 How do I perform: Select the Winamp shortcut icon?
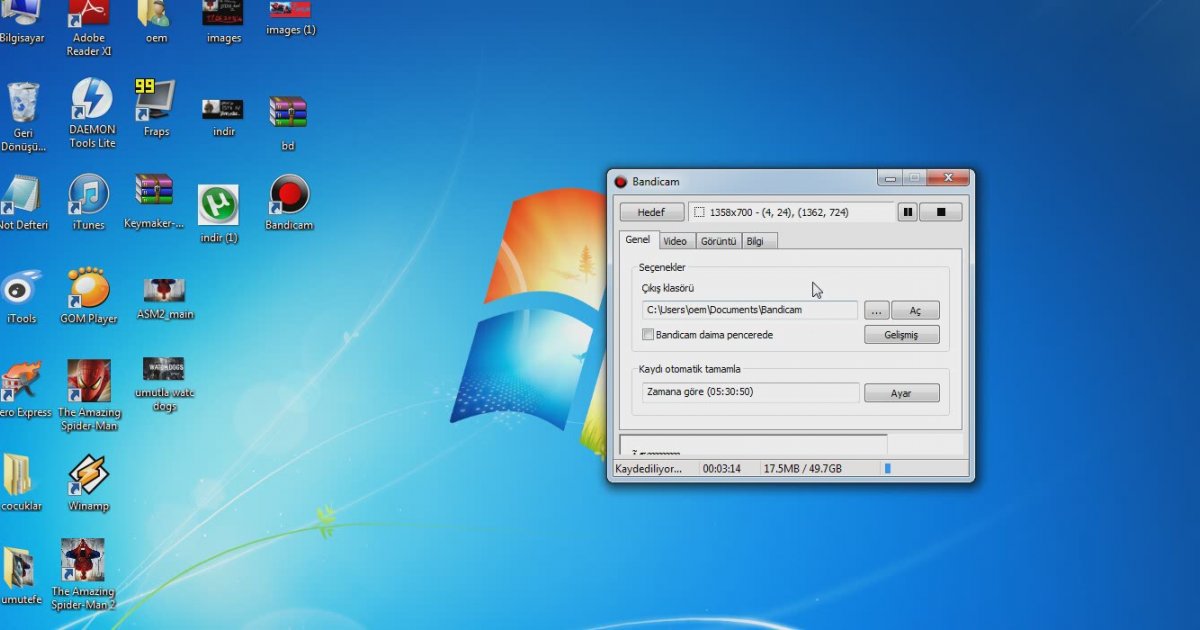point(88,483)
